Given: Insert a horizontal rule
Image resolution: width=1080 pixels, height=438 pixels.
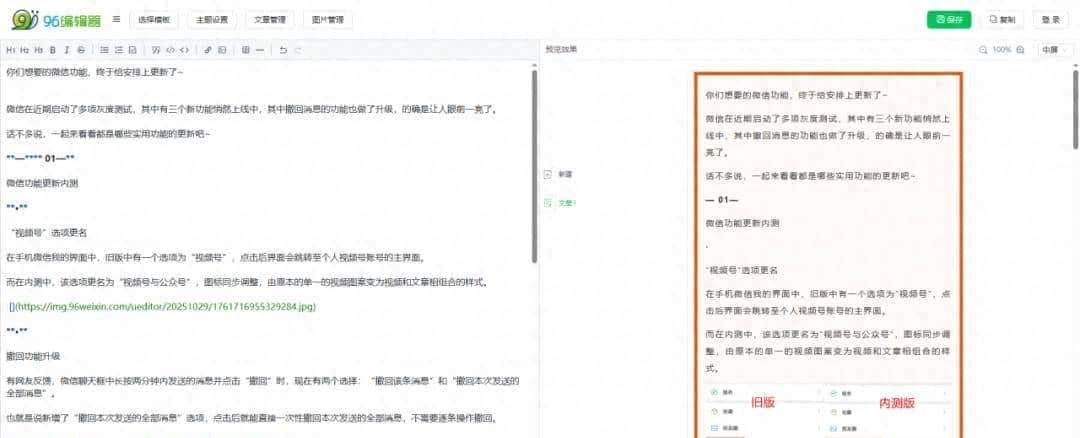Looking at the screenshot, I should pos(260,50).
